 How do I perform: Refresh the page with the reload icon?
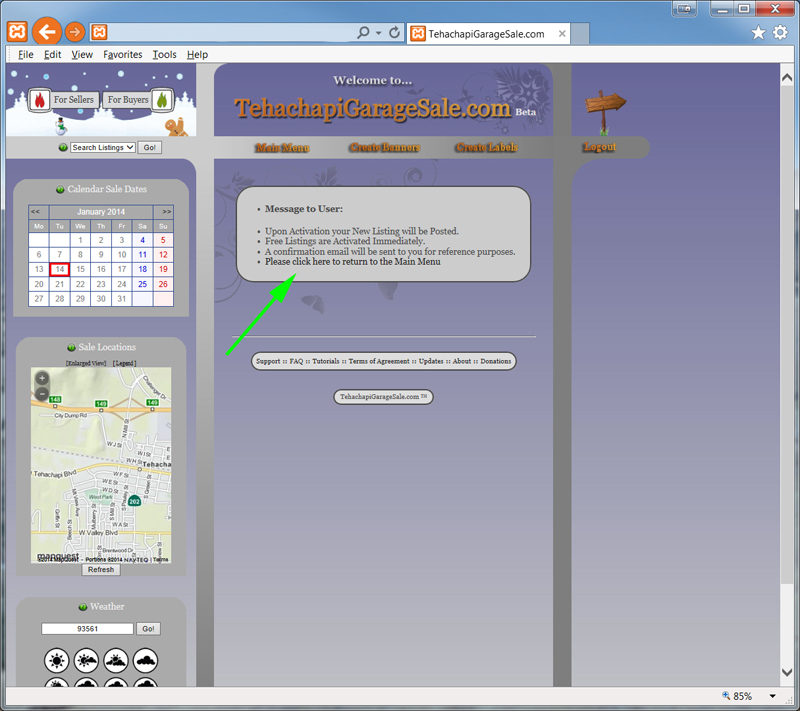pos(394,33)
